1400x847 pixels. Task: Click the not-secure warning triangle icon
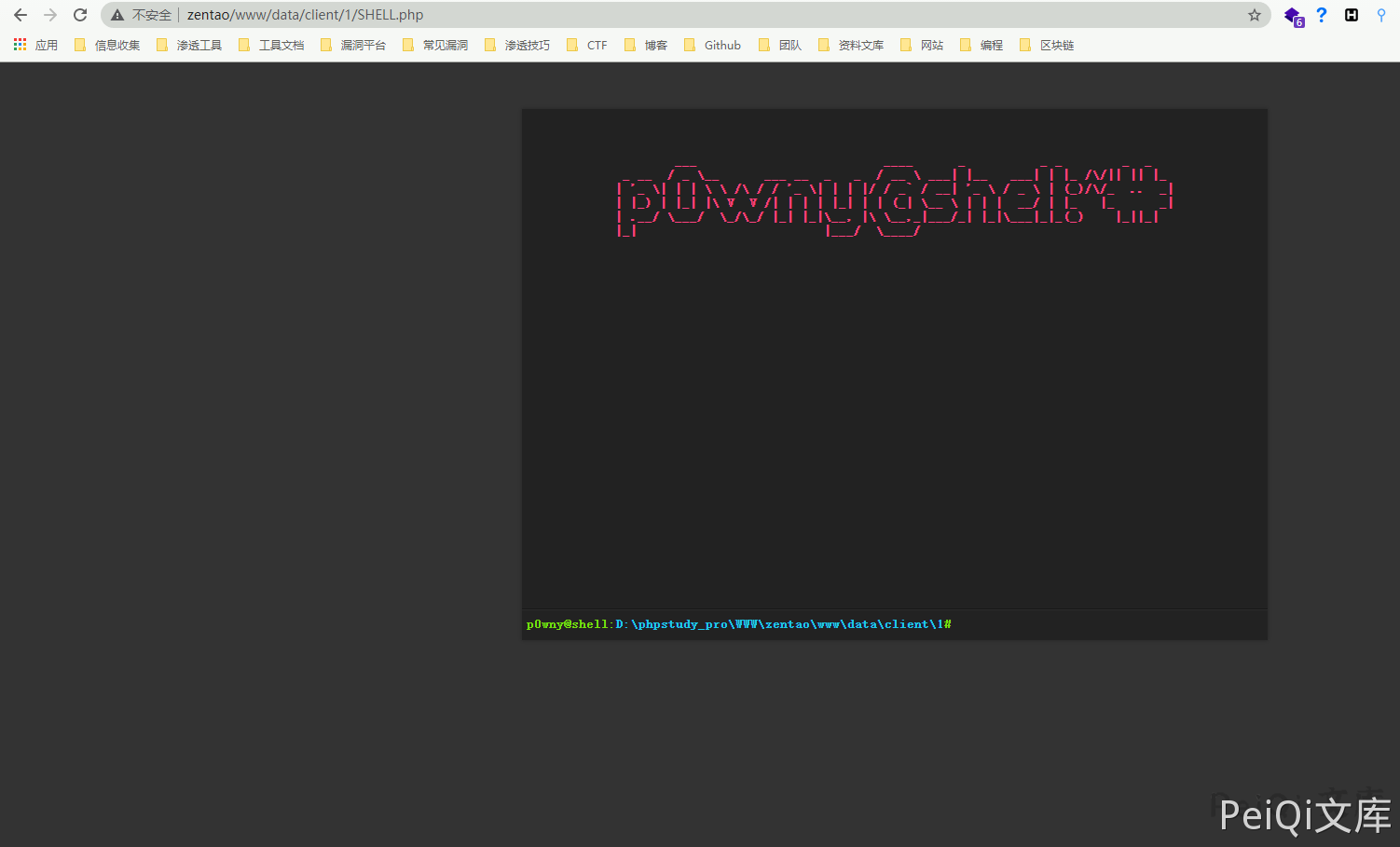pos(117,15)
